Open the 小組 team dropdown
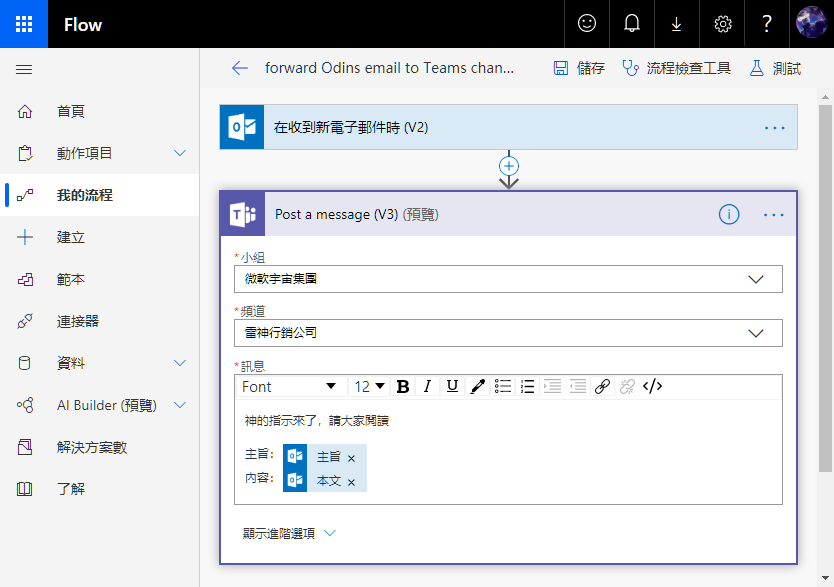The image size is (834, 587). (508, 279)
